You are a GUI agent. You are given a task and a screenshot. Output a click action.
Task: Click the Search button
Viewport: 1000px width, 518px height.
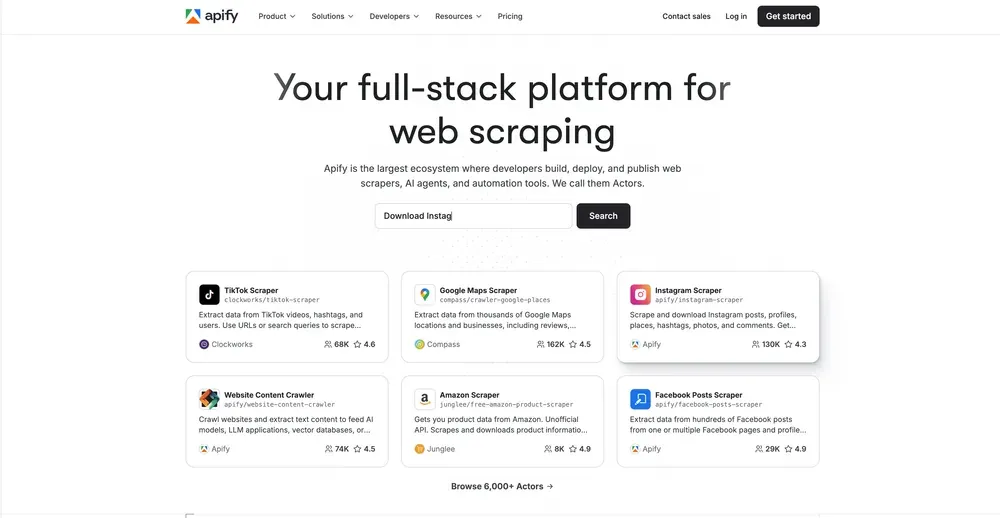603,216
